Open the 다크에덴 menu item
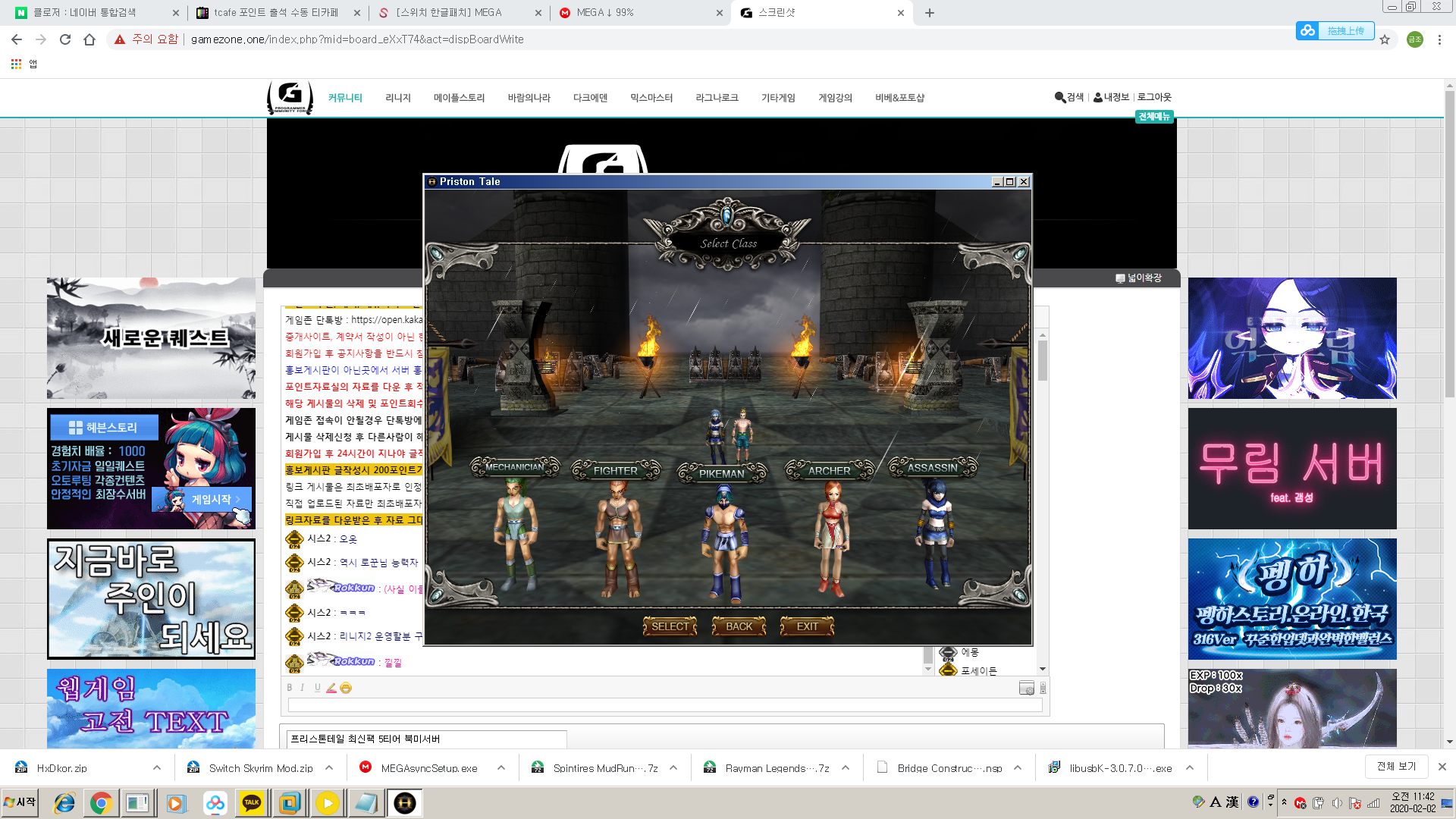Viewport: 1456px width, 819px height. 590,98
